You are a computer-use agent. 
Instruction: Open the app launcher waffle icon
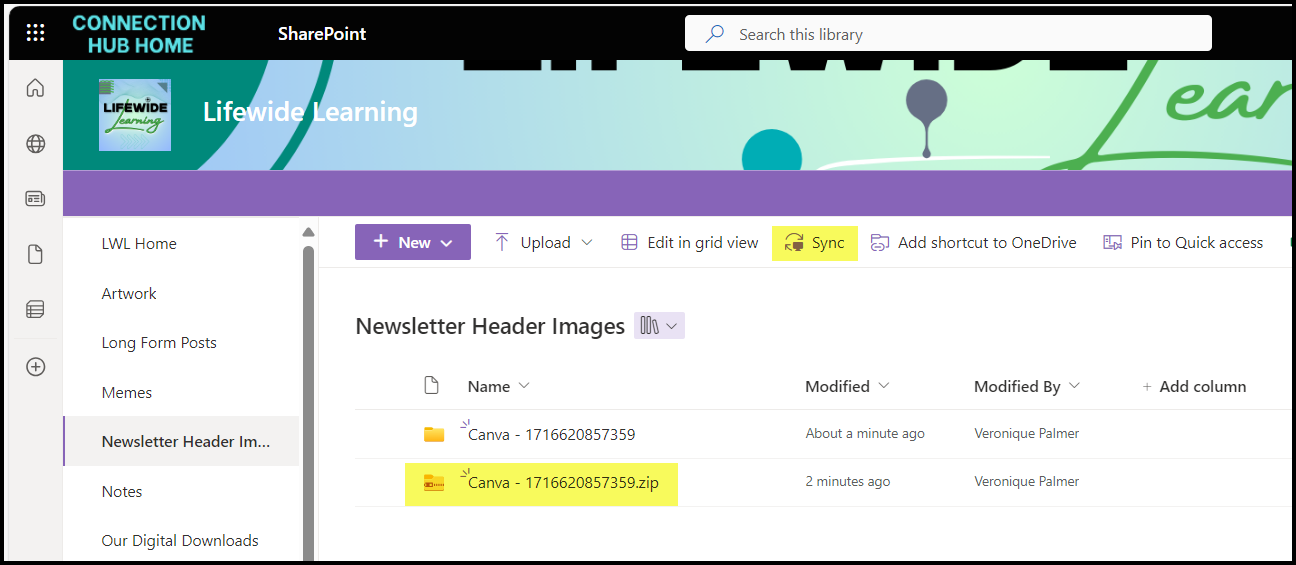[35, 34]
